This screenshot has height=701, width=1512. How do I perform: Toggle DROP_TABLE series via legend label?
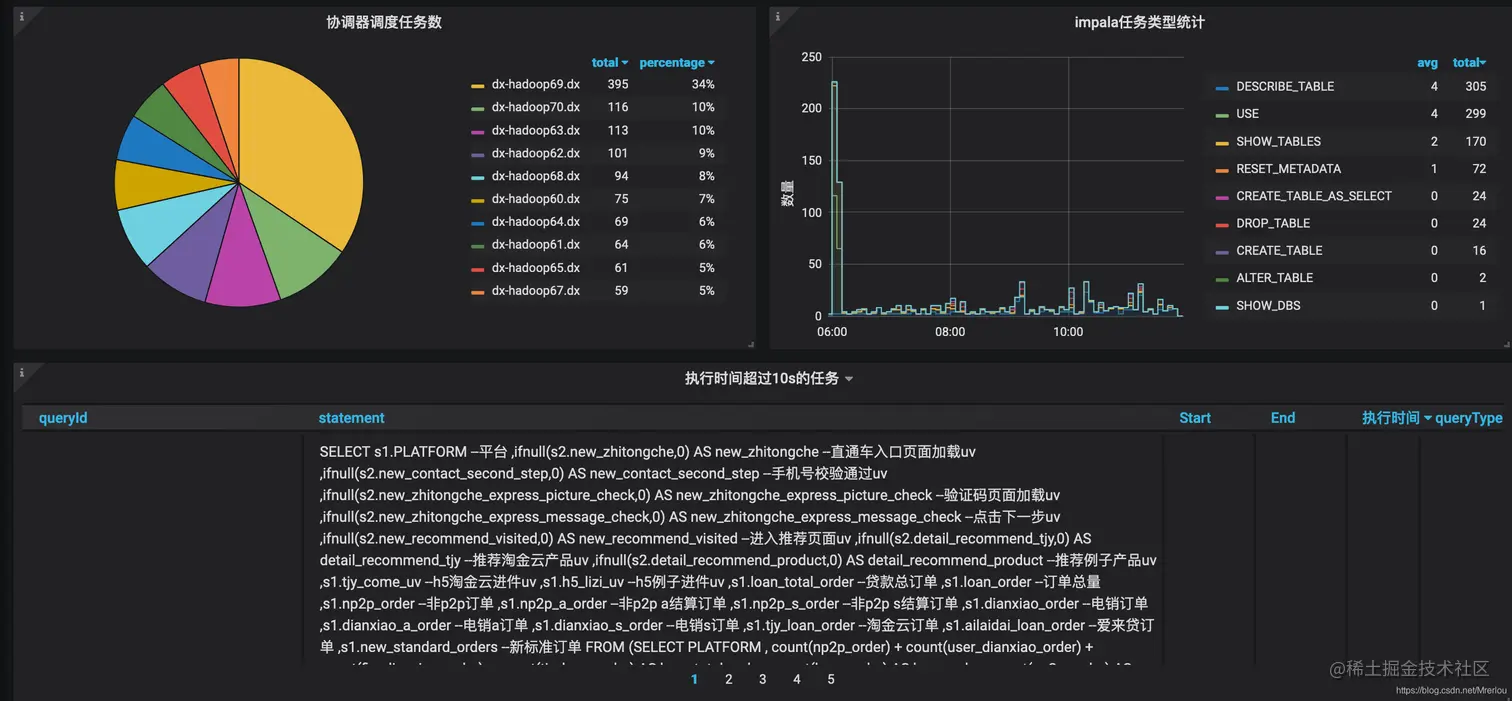tap(1273, 223)
